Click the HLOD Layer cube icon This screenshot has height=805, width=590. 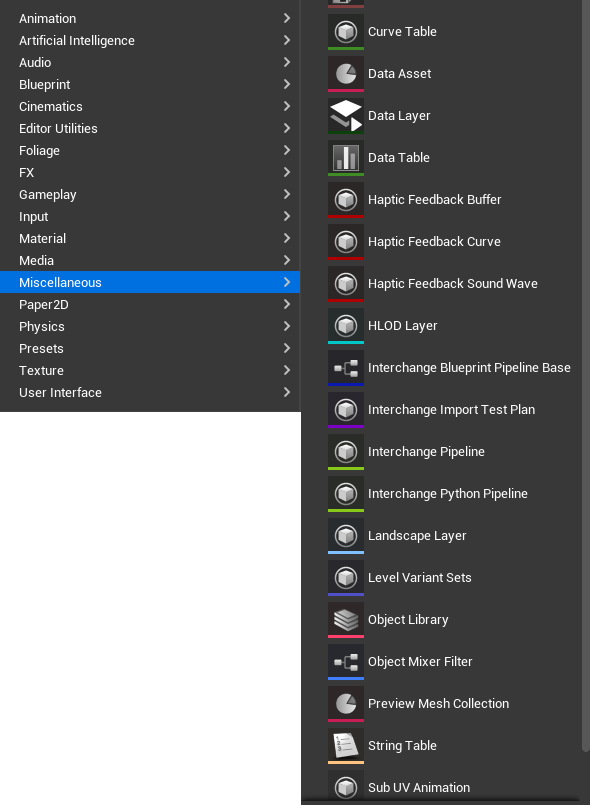346,325
